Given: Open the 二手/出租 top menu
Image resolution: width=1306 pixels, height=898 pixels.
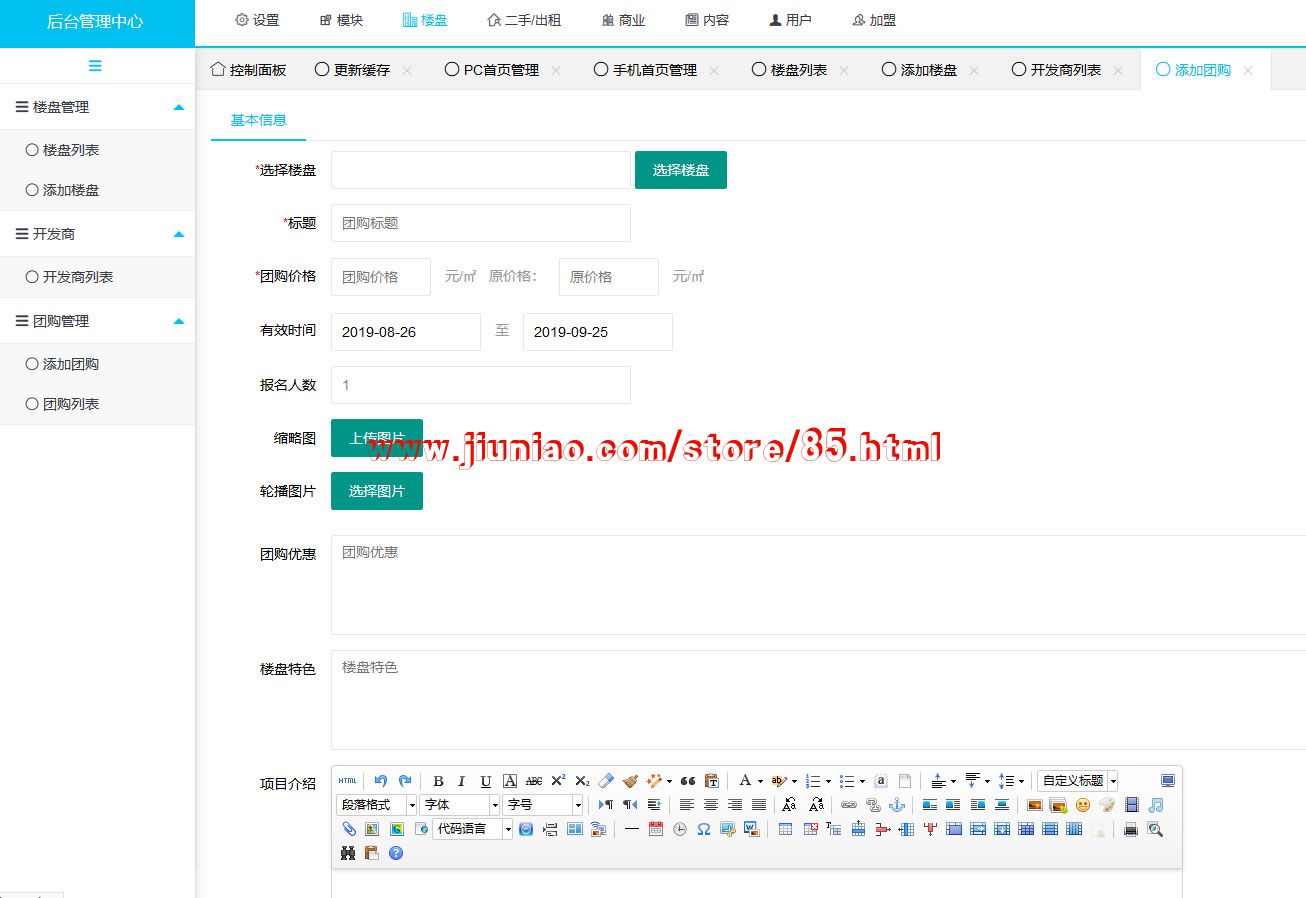Looking at the screenshot, I should [524, 20].
